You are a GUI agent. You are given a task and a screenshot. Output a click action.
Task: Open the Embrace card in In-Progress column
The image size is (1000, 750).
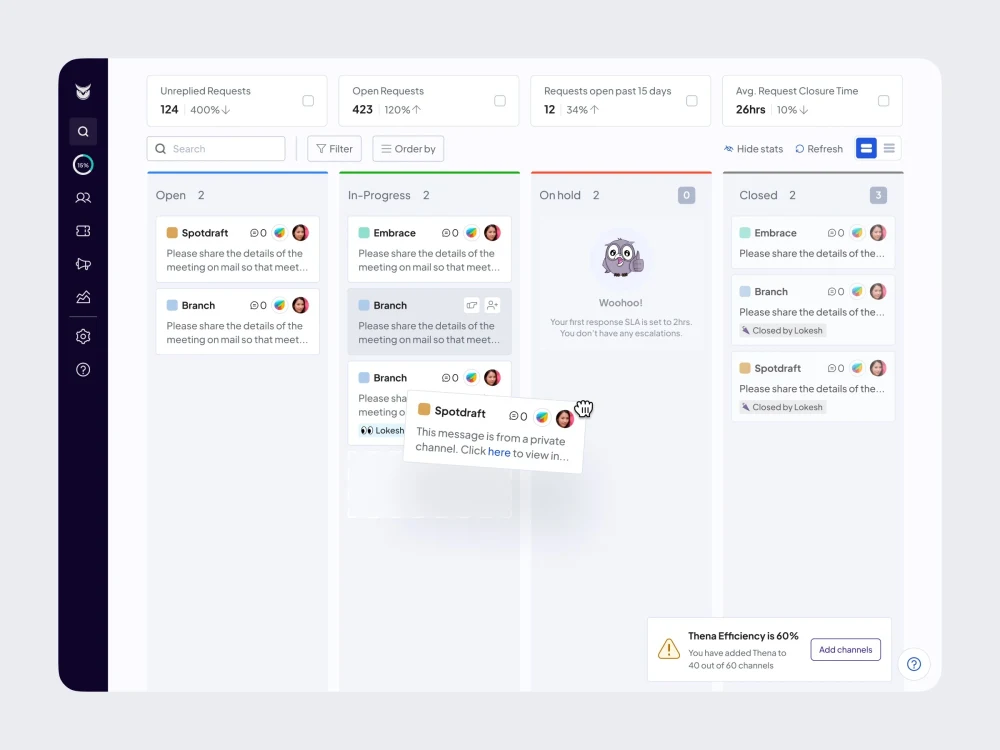[429, 249]
